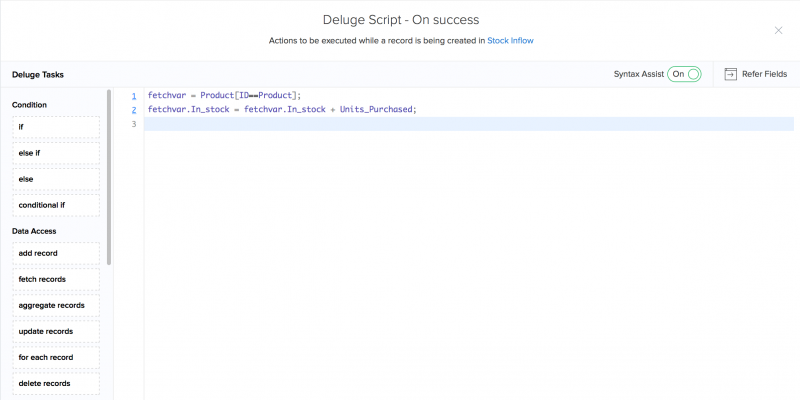Choose the 'for each record' task

[x=56, y=357]
